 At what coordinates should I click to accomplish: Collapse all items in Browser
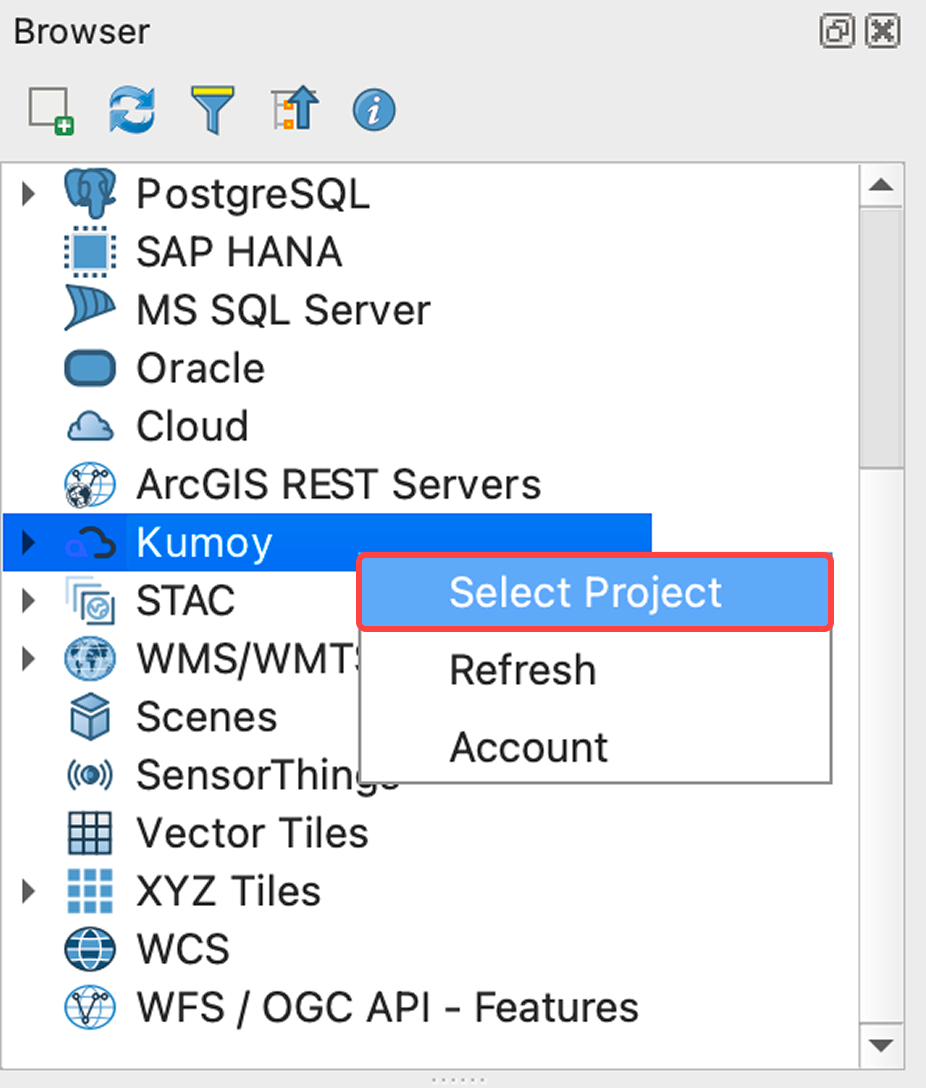tap(291, 110)
